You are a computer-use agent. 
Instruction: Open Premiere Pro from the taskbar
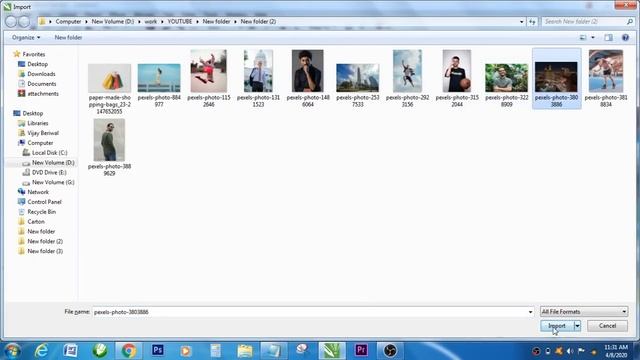click(361, 351)
